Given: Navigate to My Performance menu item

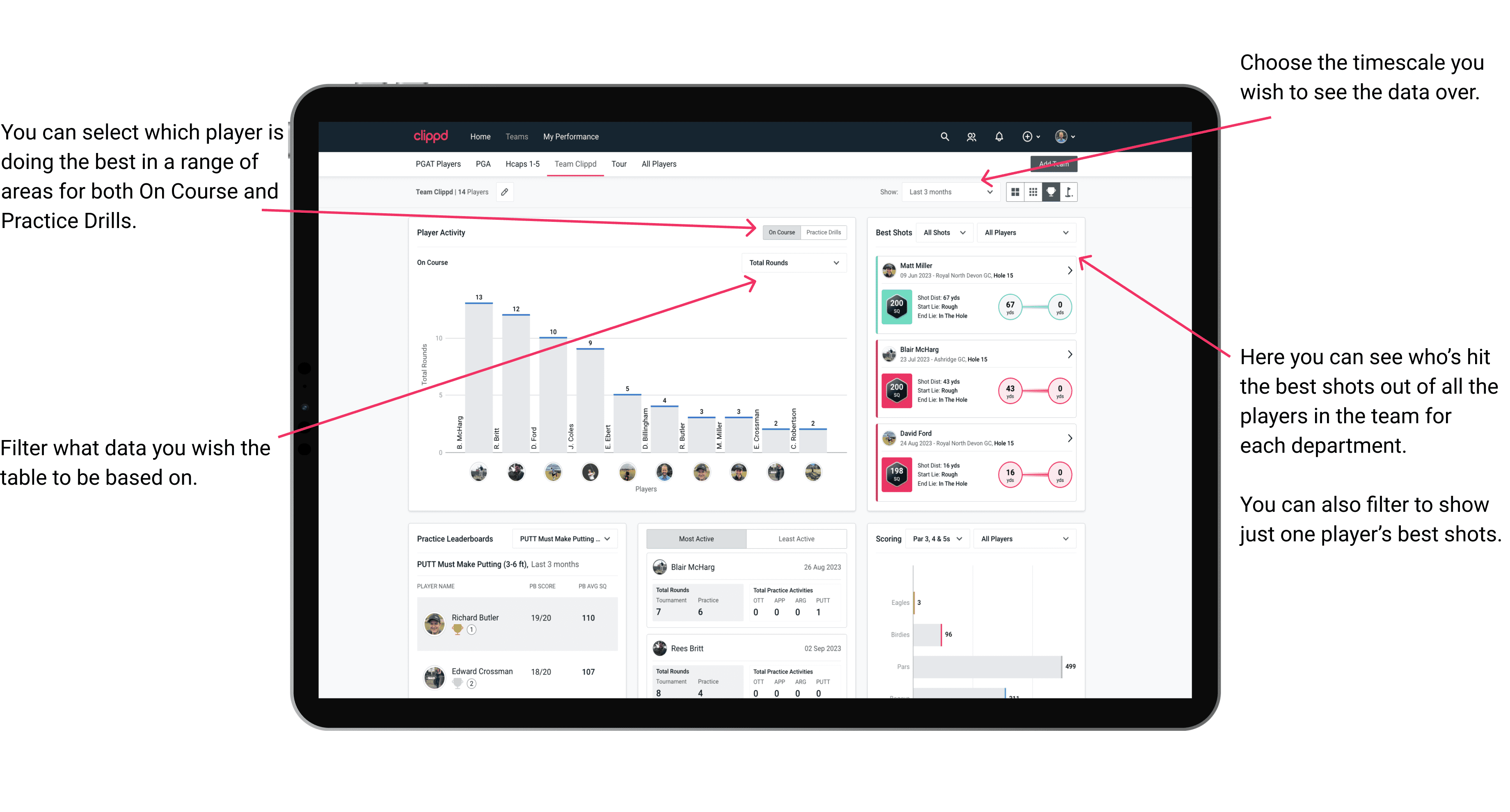Looking at the screenshot, I should click(x=571, y=137).
